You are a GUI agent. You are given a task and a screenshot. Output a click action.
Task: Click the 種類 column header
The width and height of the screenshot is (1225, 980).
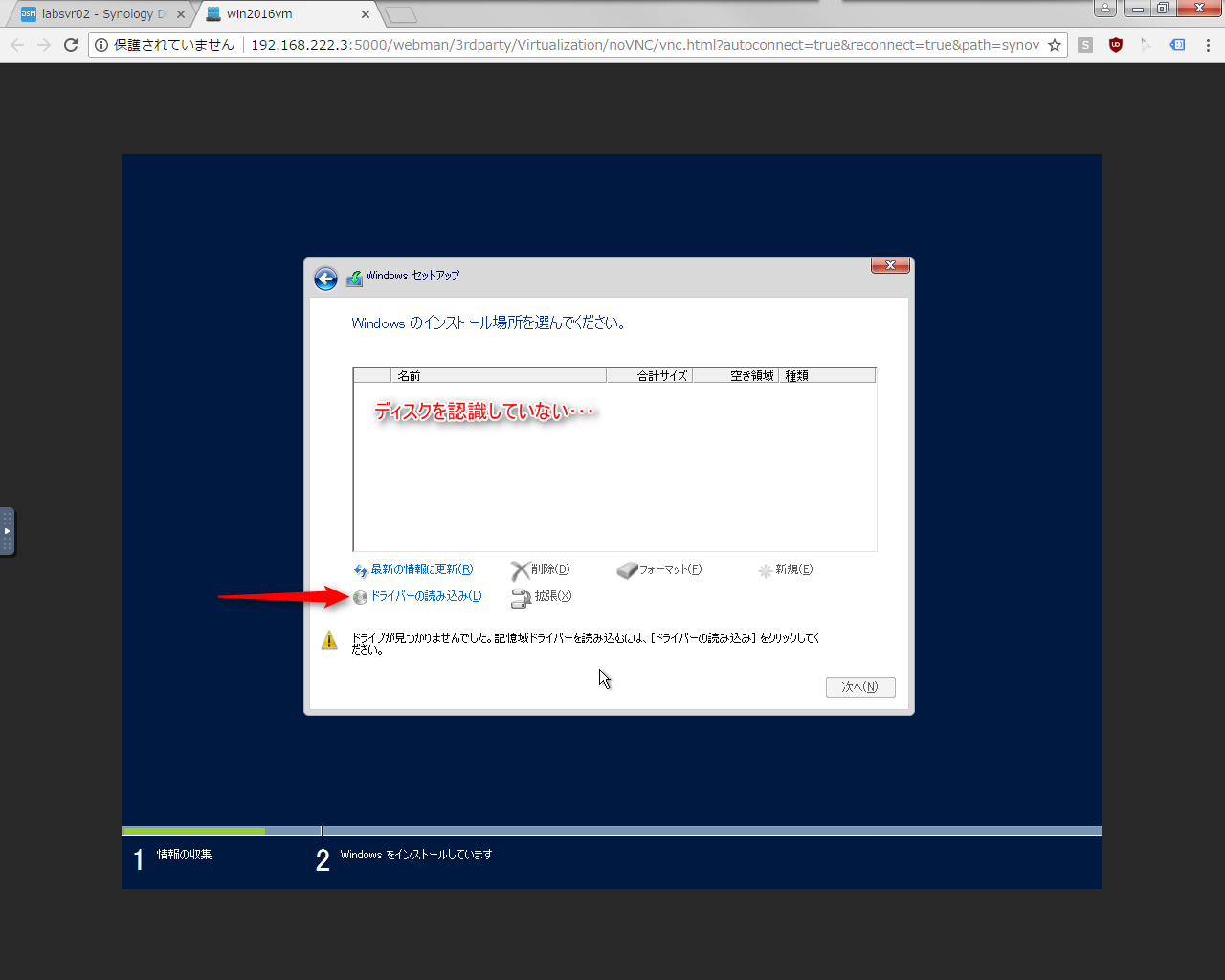pos(827,375)
